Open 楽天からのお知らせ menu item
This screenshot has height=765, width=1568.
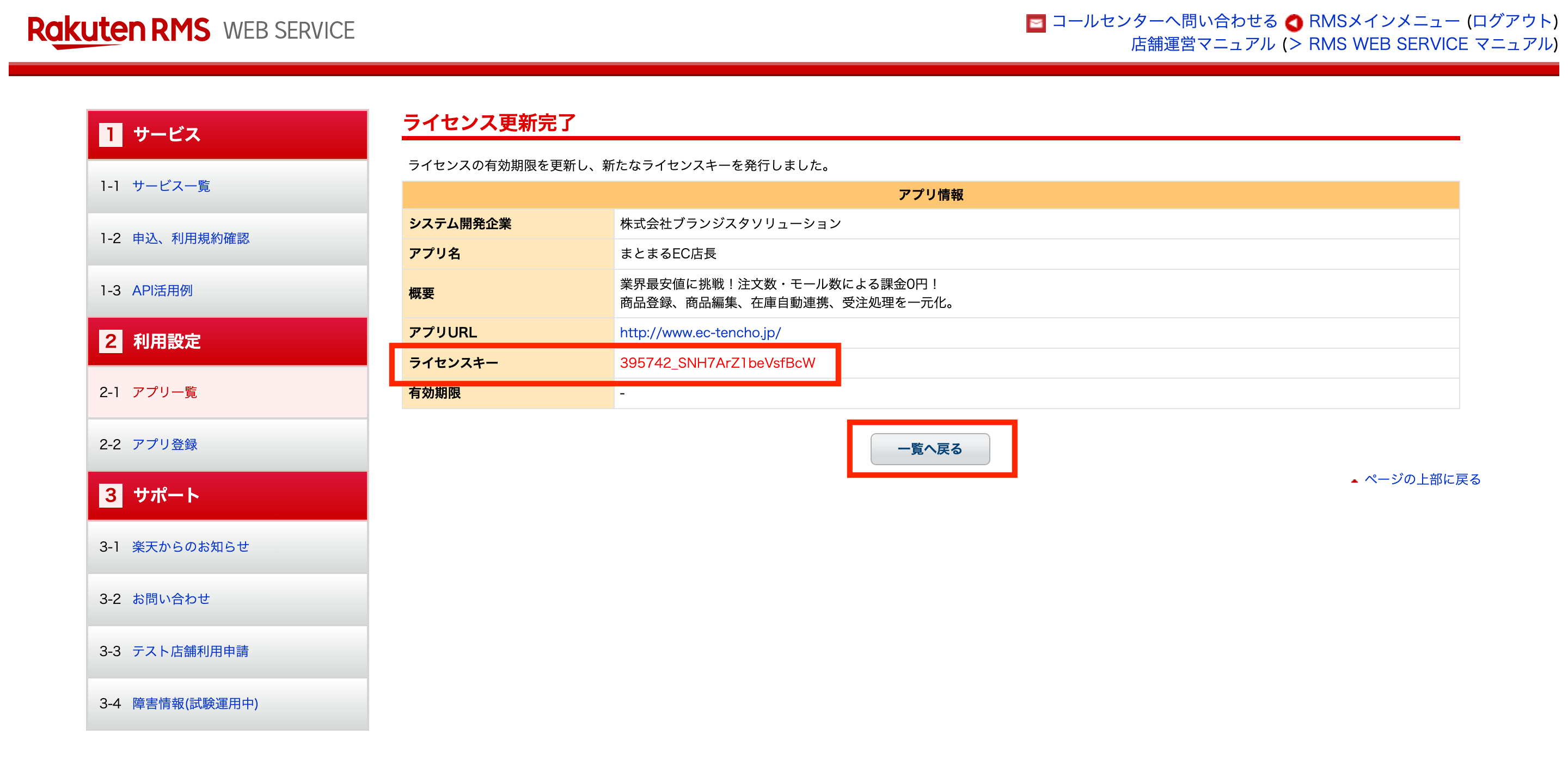(x=191, y=547)
